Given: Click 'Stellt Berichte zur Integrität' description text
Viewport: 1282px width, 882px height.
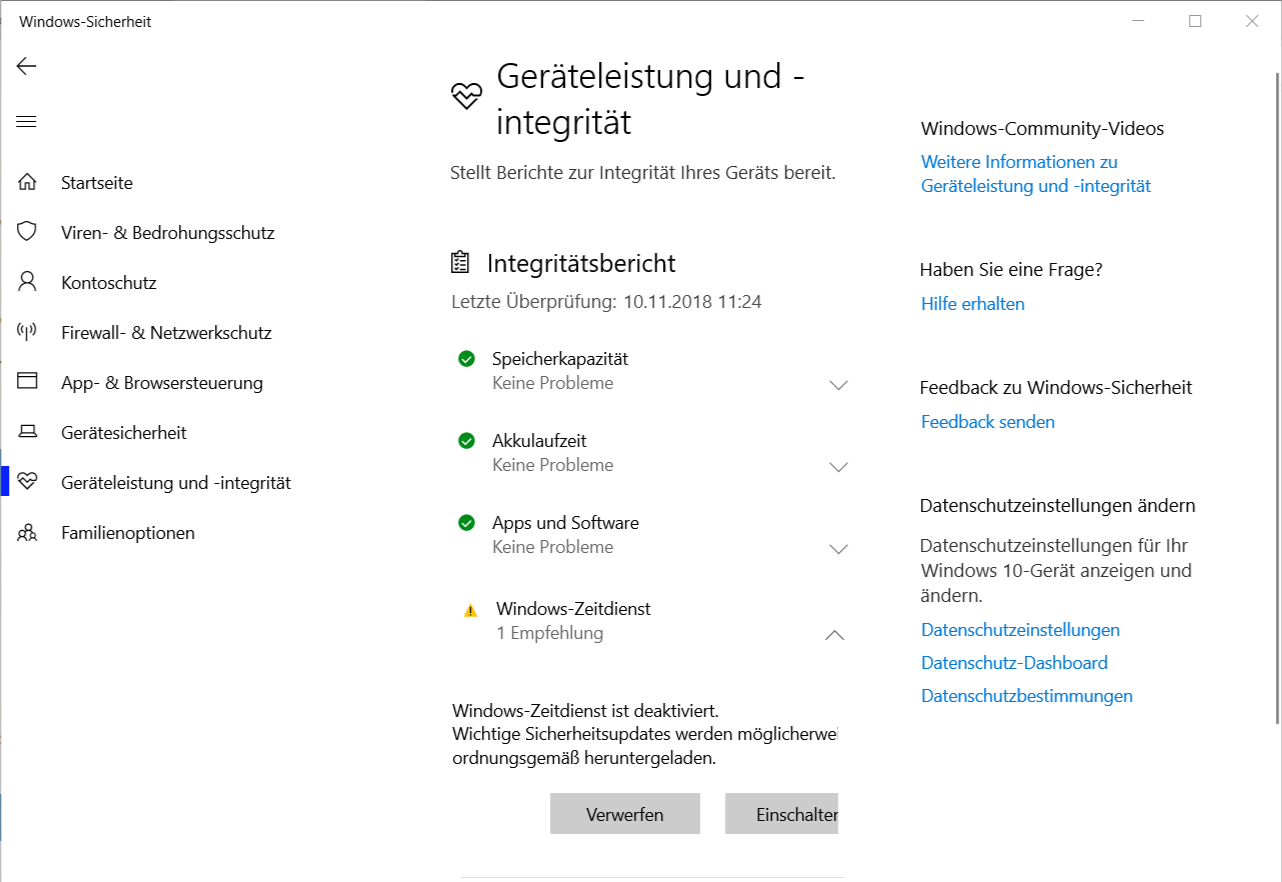Looking at the screenshot, I should 643,172.
